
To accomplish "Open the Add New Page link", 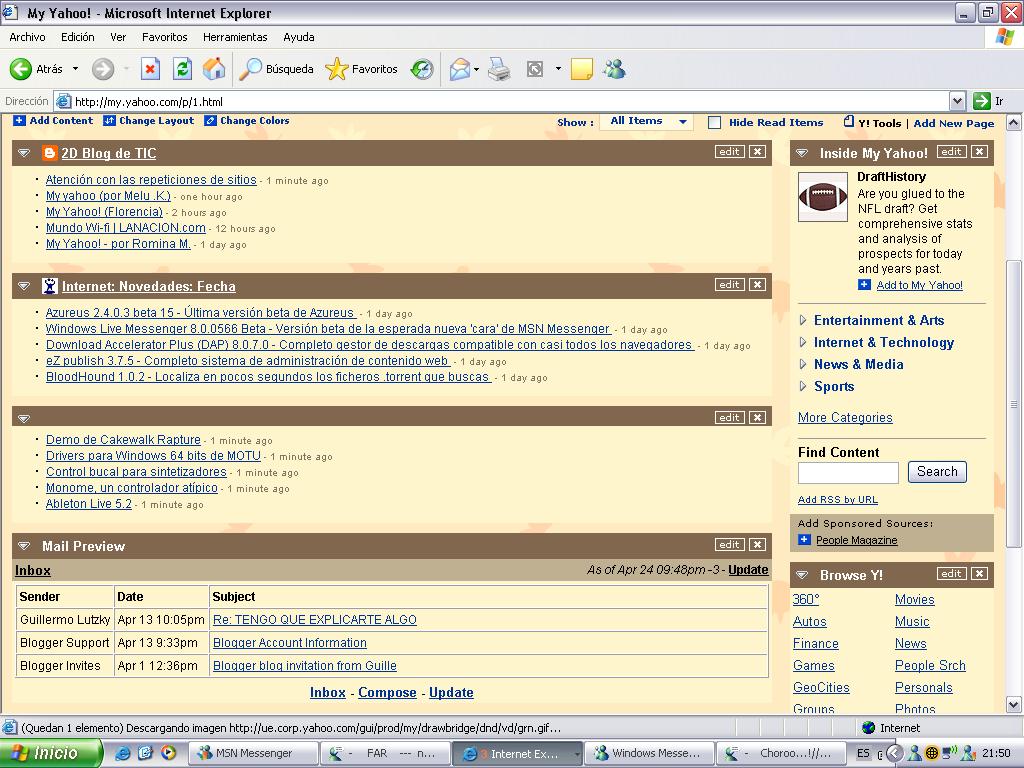I will [x=953, y=123].
